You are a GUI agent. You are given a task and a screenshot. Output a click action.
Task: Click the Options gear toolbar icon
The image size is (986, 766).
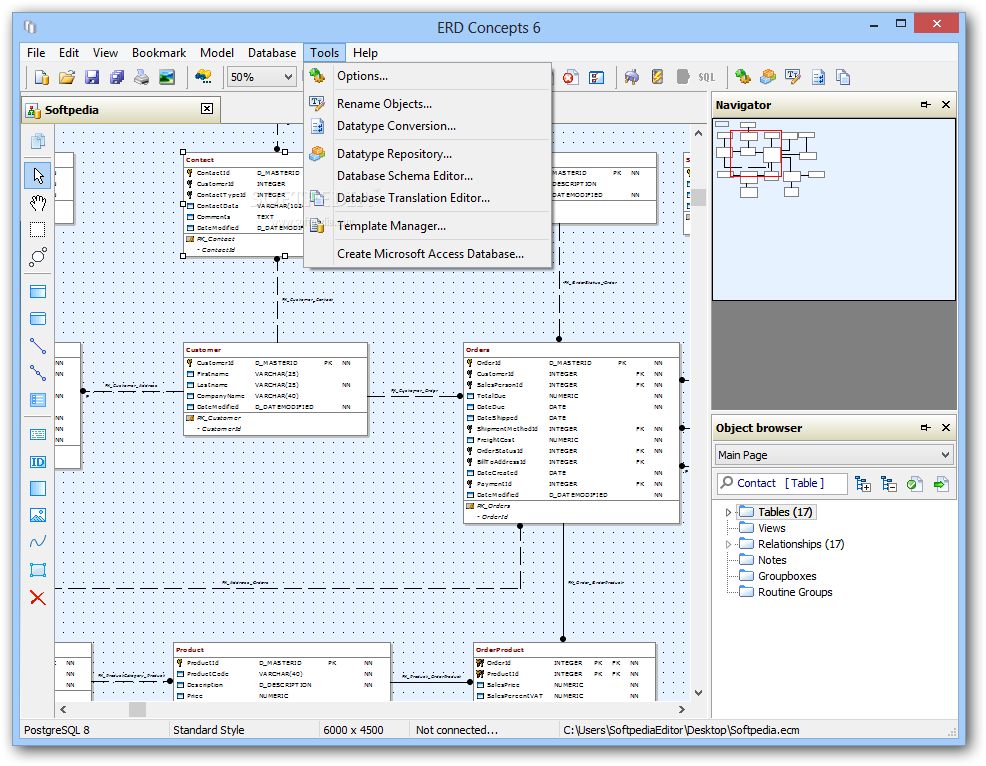743,77
